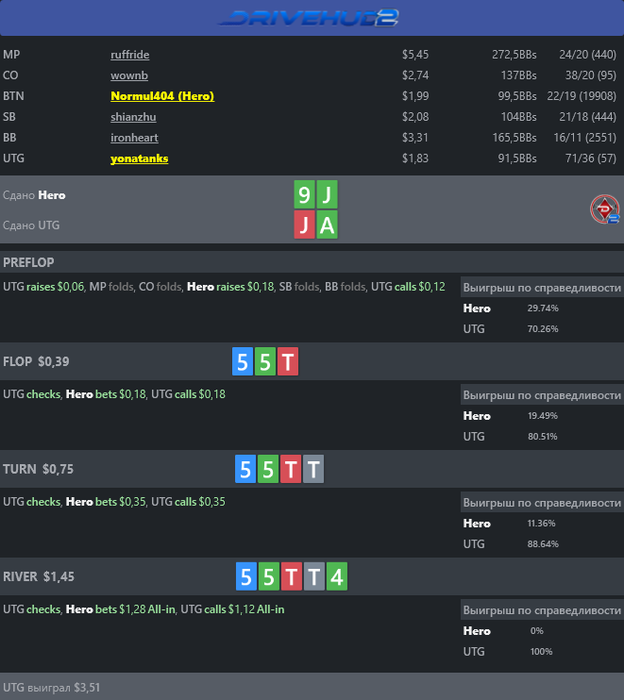
Task: Click flop Hero equity 19.49%
Action: point(543,416)
